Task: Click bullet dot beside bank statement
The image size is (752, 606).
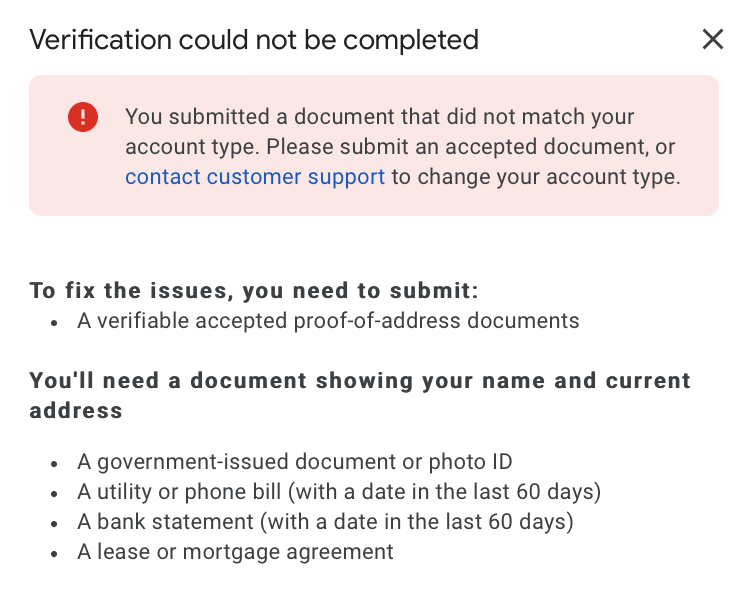Action: click(x=54, y=524)
